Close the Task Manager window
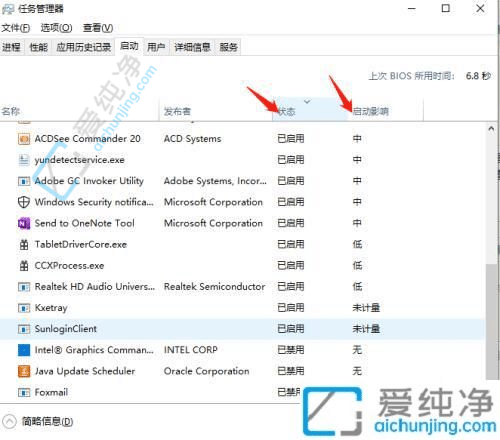This screenshot has width=500, height=440. [x=480, y=9]
